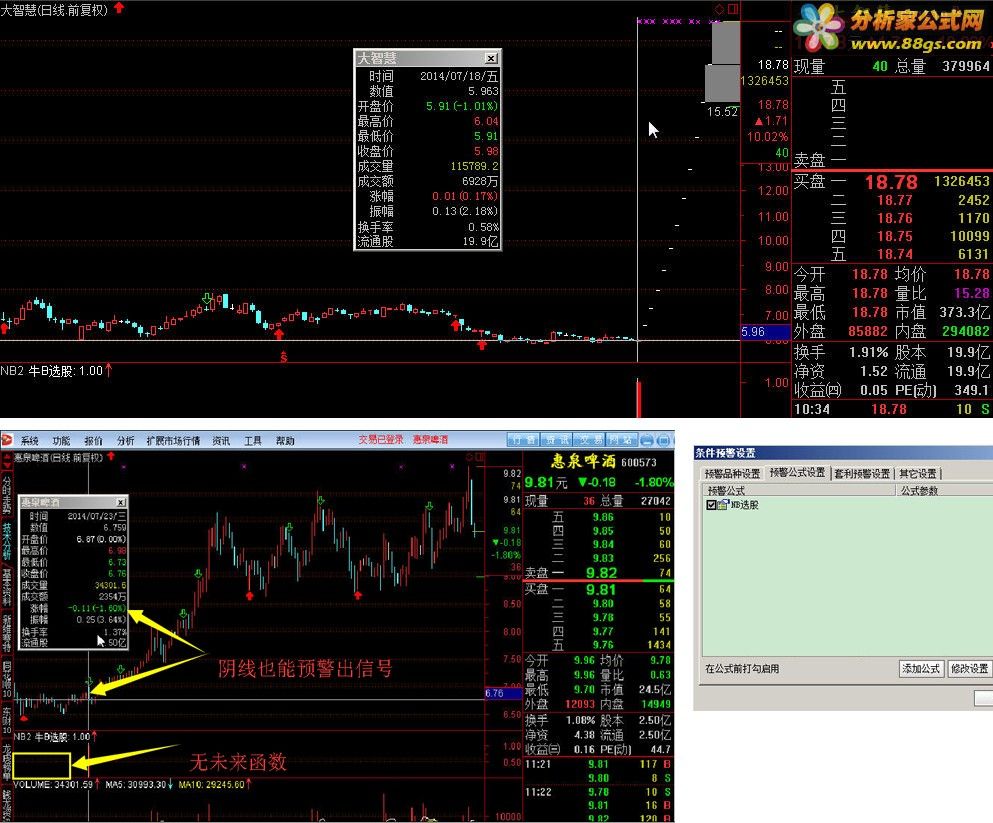Click the up-down arrows icon above sidebar tabs
The image size is (993, 823).
7,462
